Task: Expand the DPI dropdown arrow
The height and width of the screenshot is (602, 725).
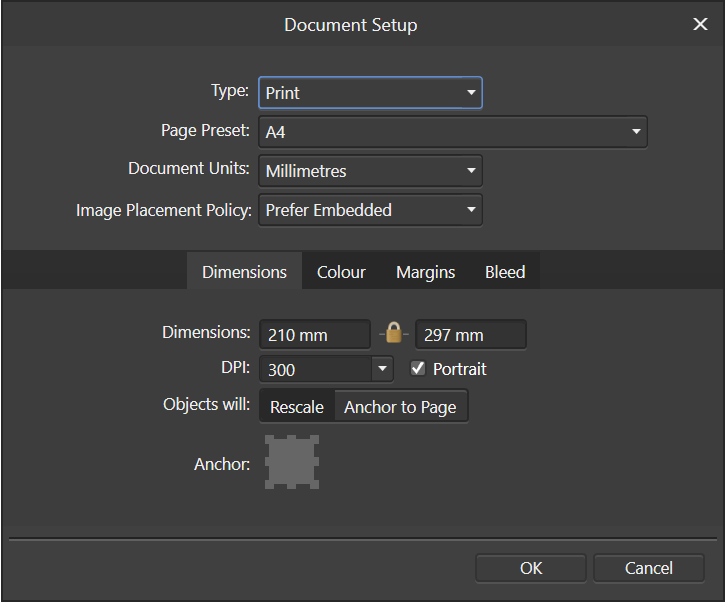Action: tap(382, 369)
